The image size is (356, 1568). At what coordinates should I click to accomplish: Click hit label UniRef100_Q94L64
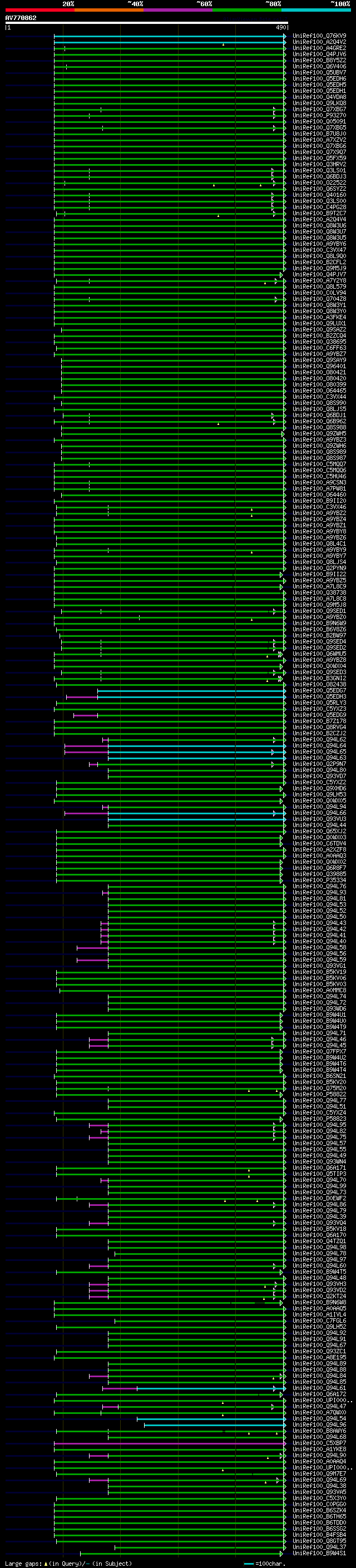coord(319,746)
